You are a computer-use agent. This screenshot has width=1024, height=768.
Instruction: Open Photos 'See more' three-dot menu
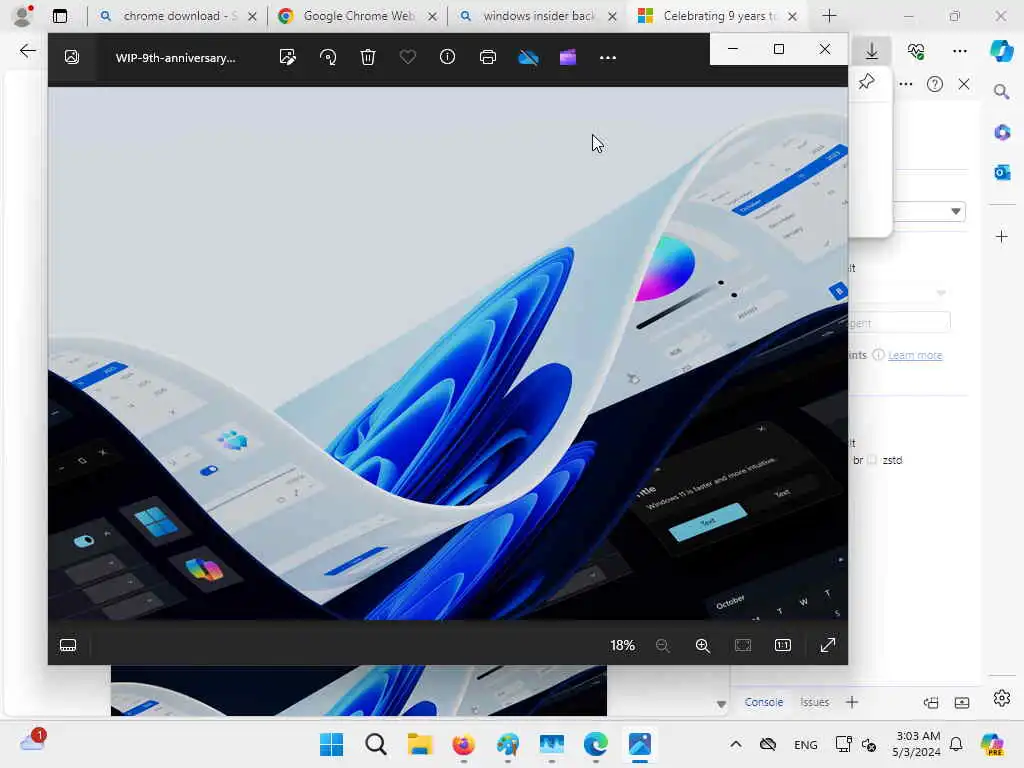point(608,57)
